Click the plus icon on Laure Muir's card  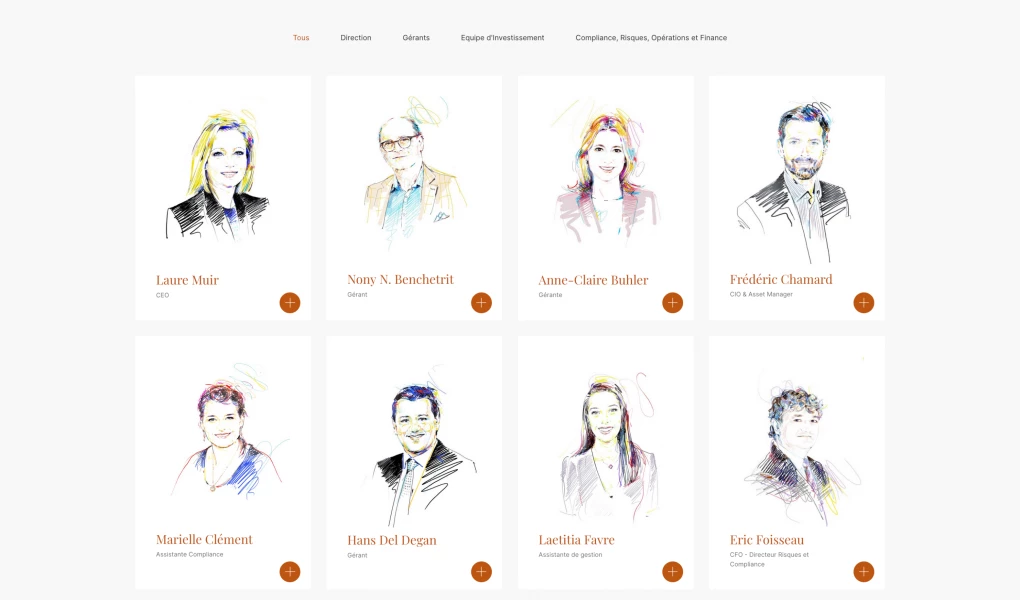tap(290, 303)
